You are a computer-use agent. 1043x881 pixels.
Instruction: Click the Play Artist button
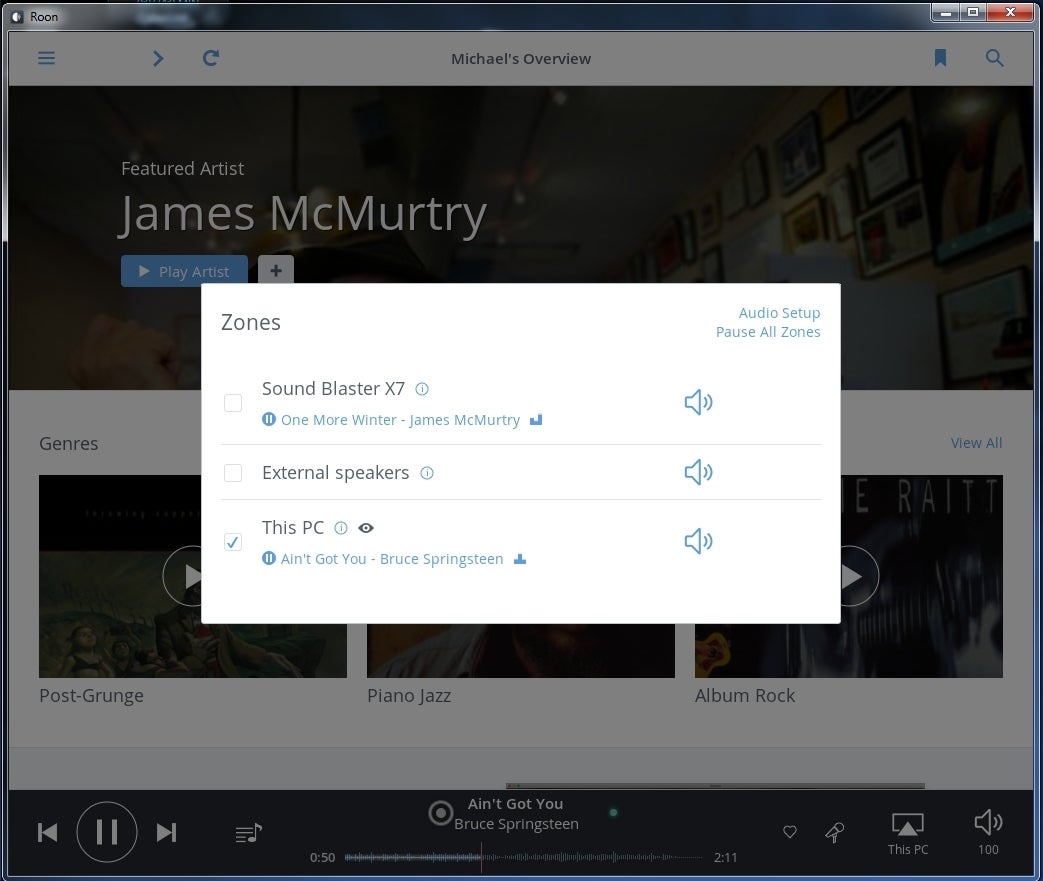pos(184,271)
